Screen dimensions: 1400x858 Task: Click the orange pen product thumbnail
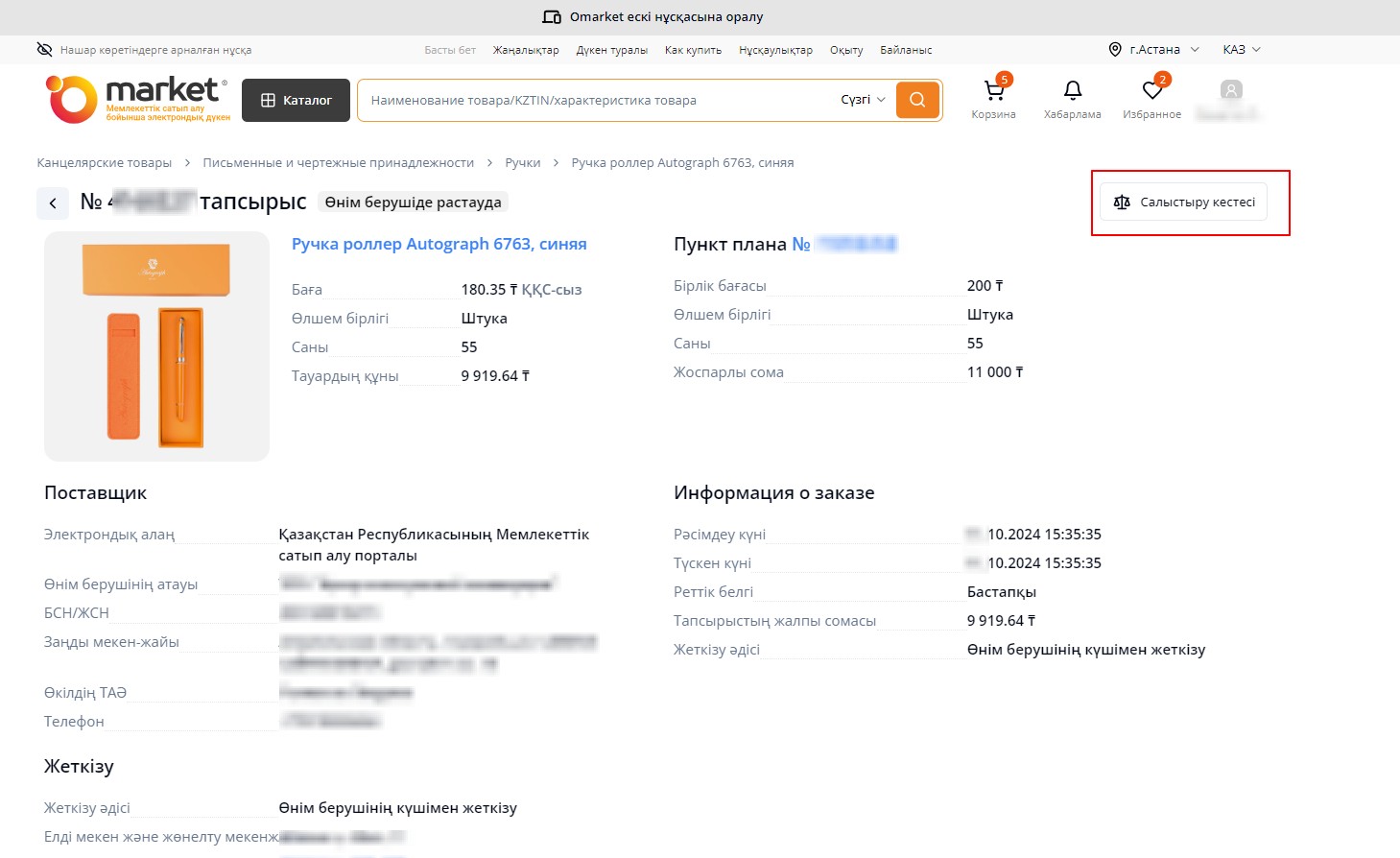[x=156, y=346]
